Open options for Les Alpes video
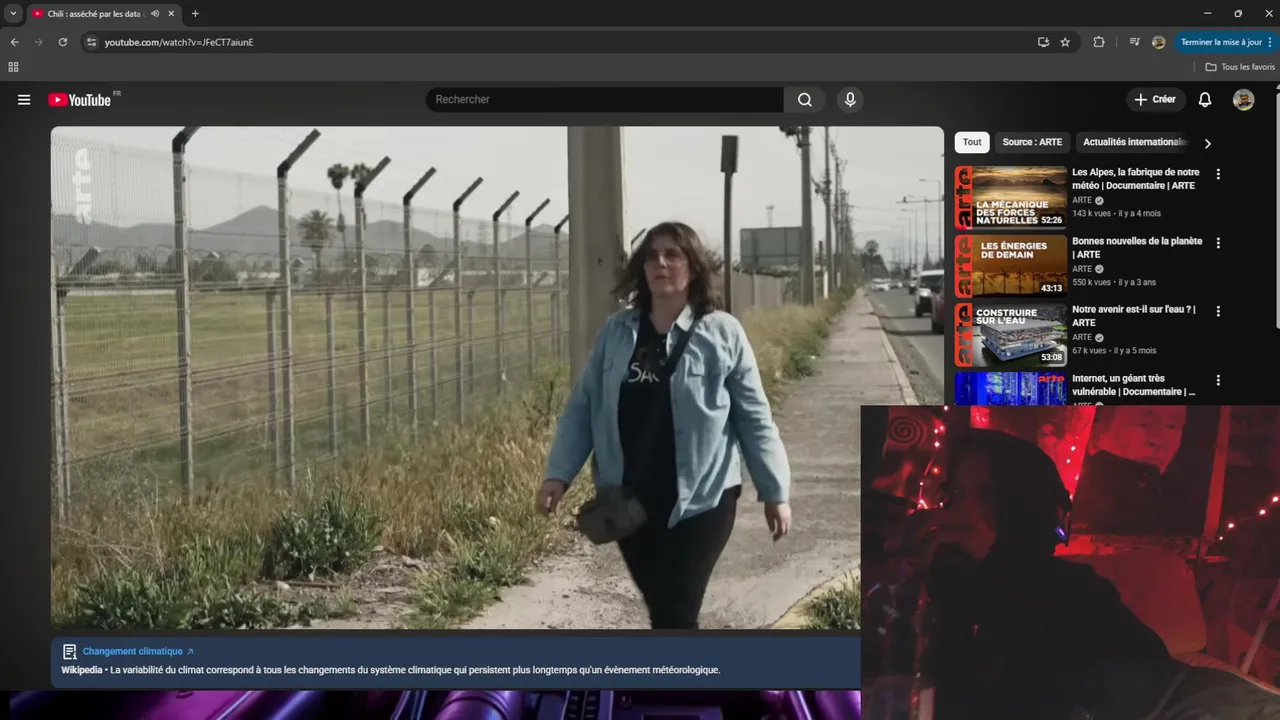Image resolution: width=1280 pixels, height=720 pixels. click(1218, 174)
